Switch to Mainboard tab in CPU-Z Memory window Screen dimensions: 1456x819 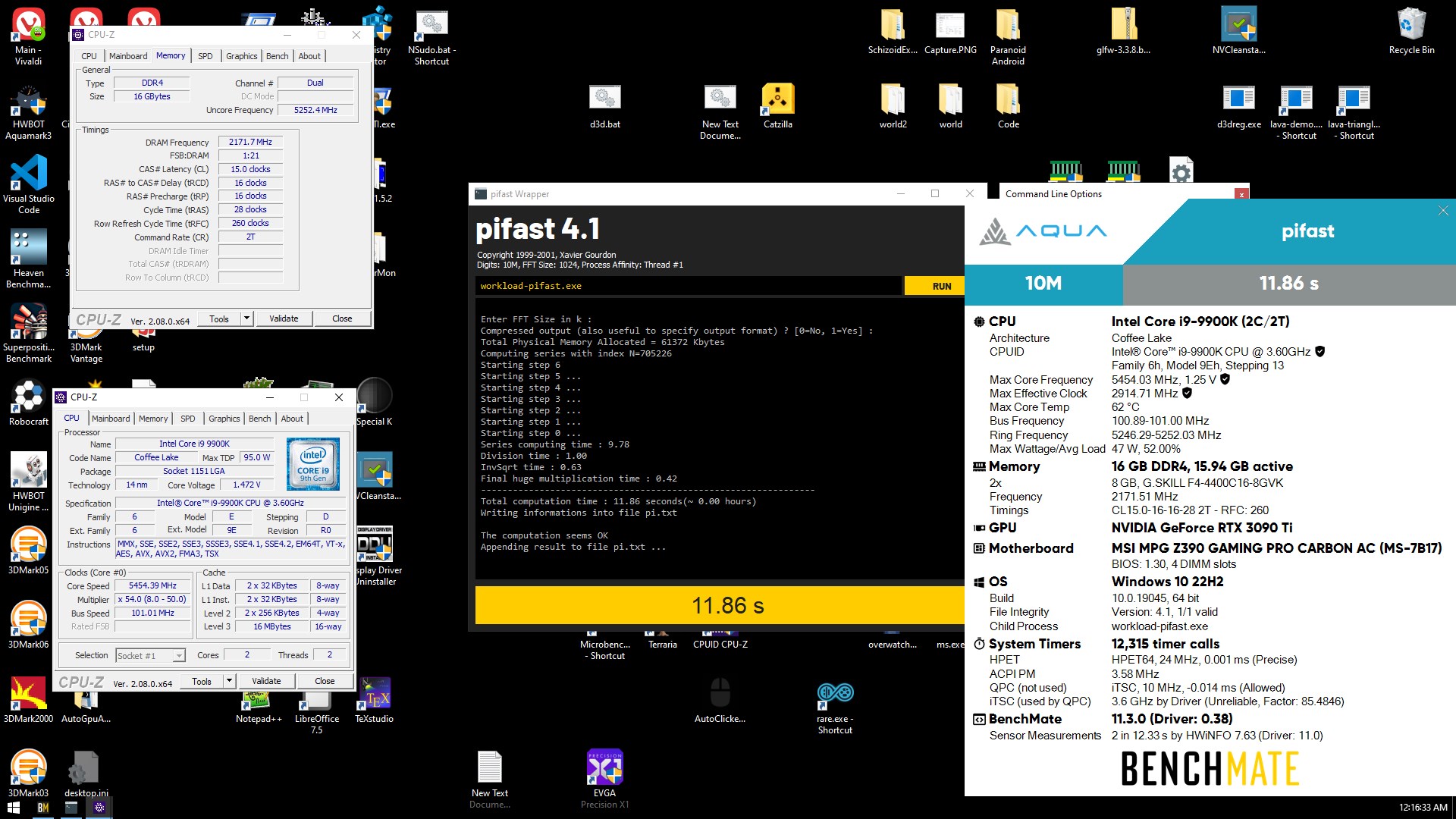(x=128, y=56)
